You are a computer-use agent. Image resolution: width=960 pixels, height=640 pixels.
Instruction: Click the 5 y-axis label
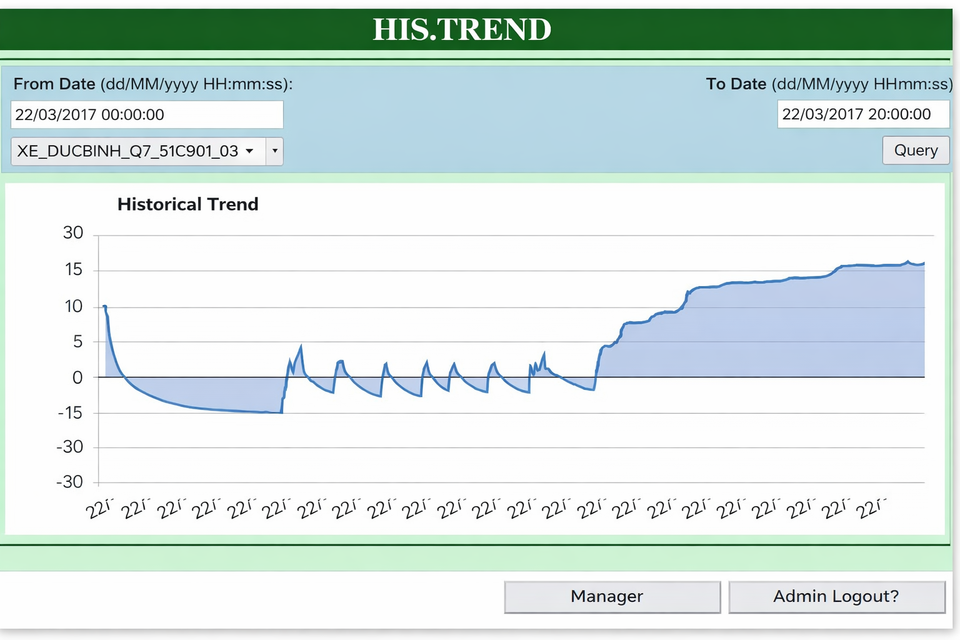[78, 342]
